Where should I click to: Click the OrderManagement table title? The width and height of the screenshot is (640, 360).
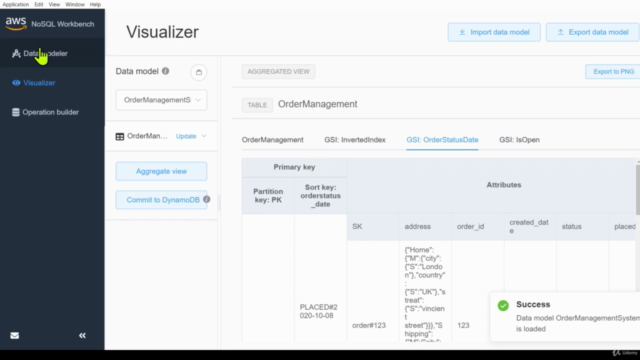point(318,104)
